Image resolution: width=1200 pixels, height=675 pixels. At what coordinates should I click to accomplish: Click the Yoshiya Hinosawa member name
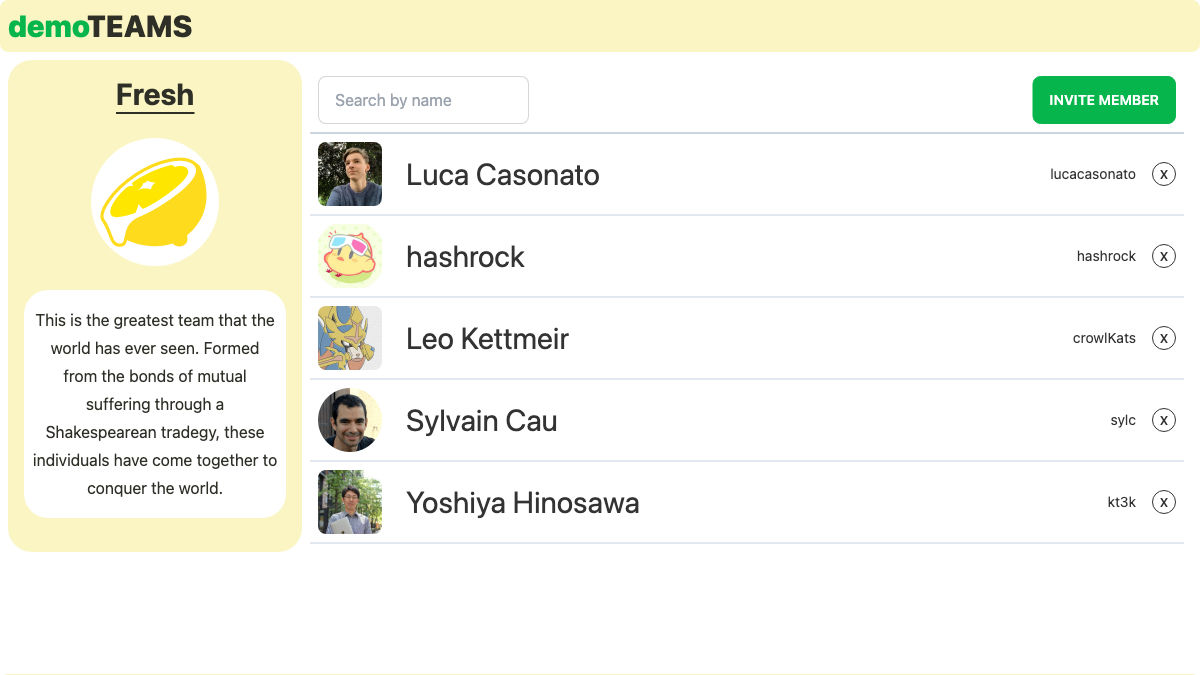tap(523, 502)
